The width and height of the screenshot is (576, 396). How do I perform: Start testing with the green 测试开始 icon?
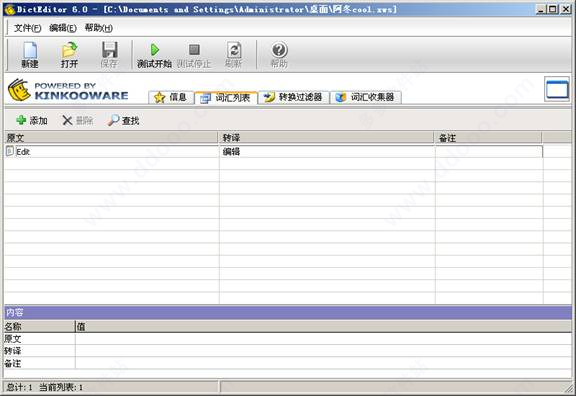[x=154, y=55]
